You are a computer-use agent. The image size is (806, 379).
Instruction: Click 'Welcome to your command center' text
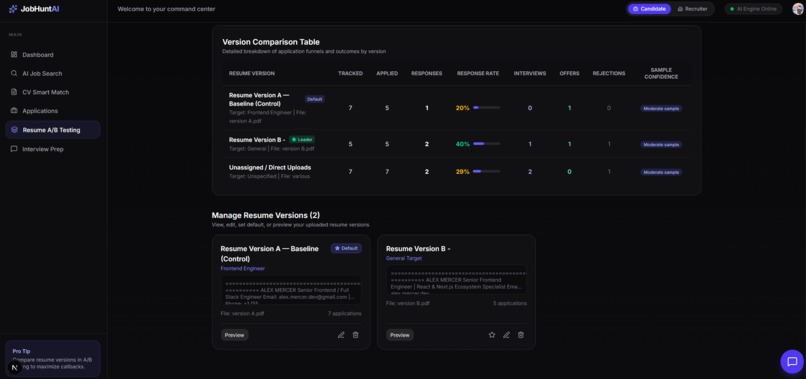pos(167,9)
